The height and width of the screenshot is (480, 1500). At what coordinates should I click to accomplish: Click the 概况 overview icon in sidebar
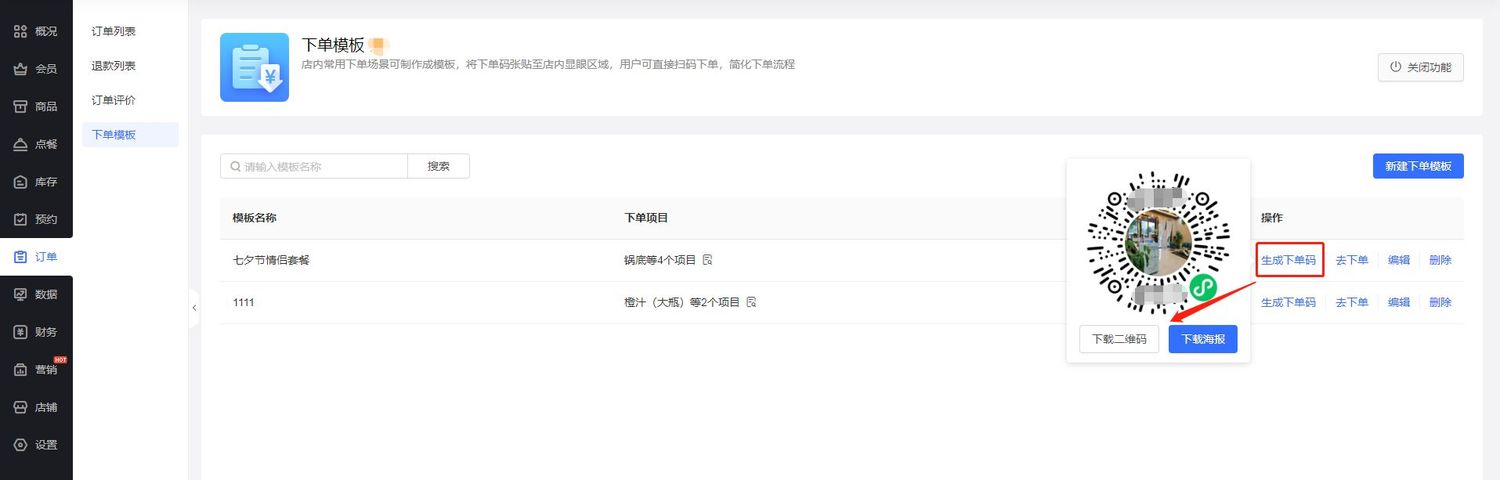click(20, 31)
